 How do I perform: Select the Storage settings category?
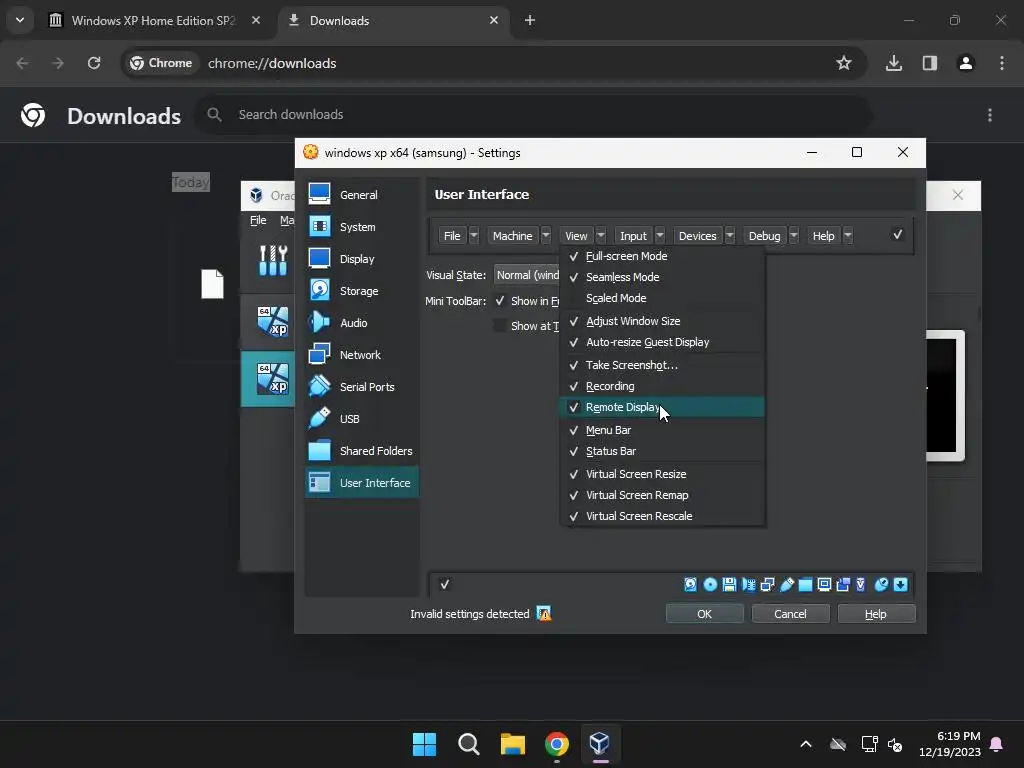coord(362,291)
